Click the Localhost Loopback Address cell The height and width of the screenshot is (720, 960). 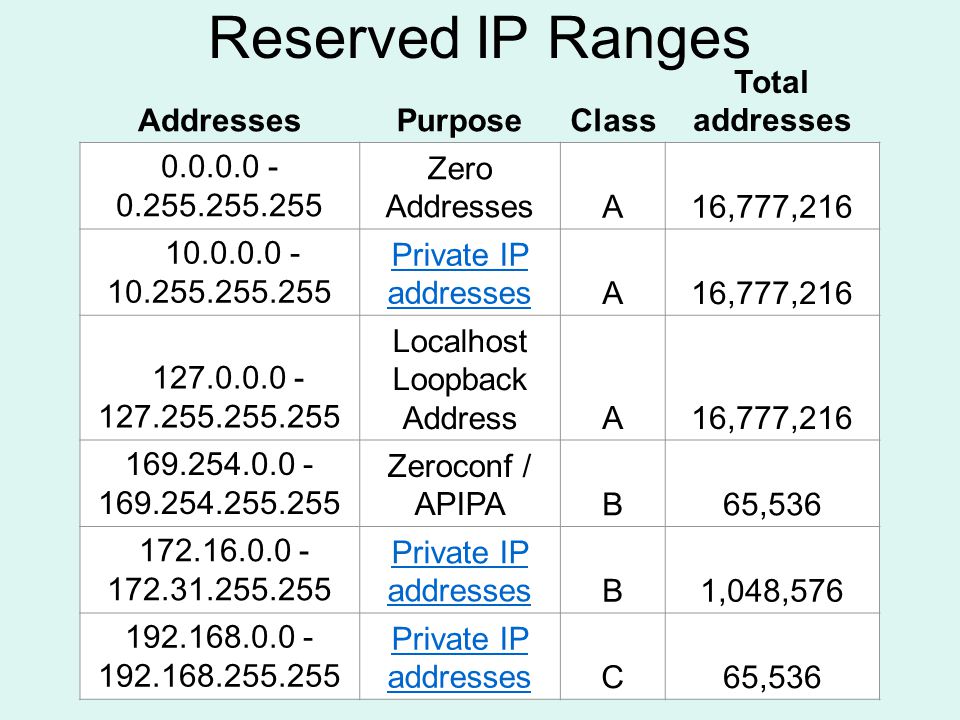pos(460,378)
